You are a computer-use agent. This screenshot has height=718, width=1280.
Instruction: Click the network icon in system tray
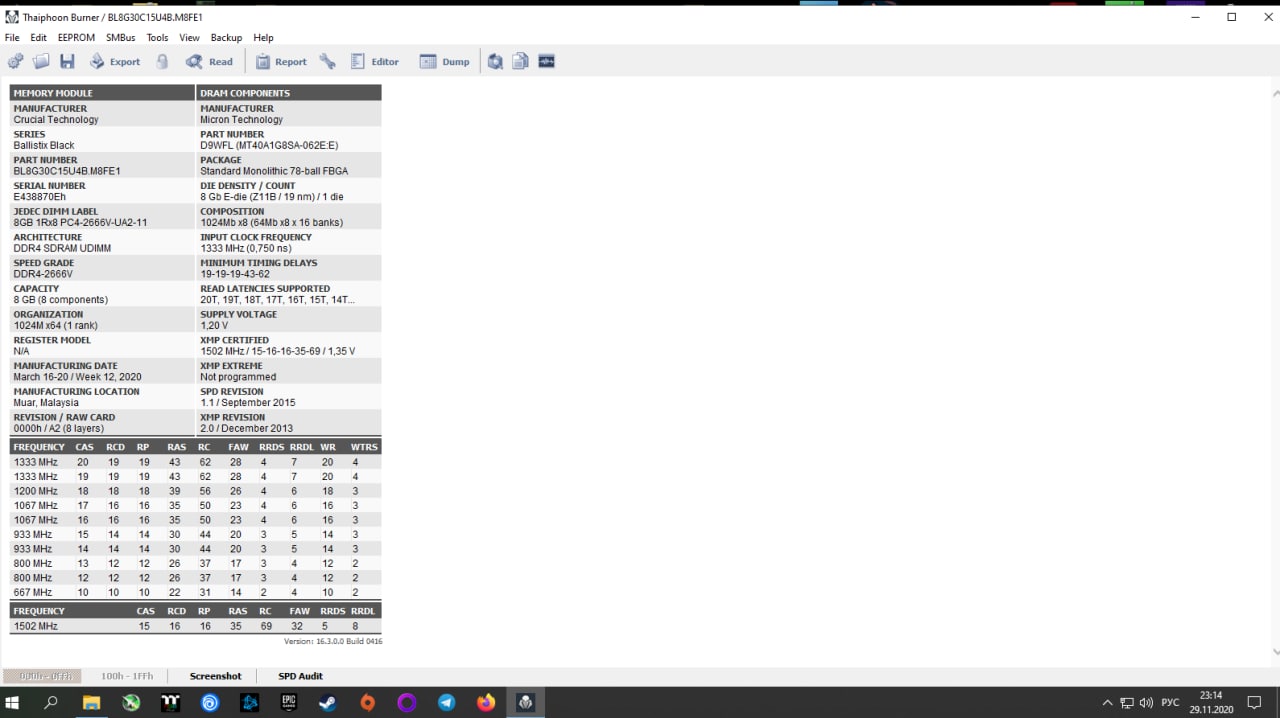pyautogui.click(x=1127, y=703)
